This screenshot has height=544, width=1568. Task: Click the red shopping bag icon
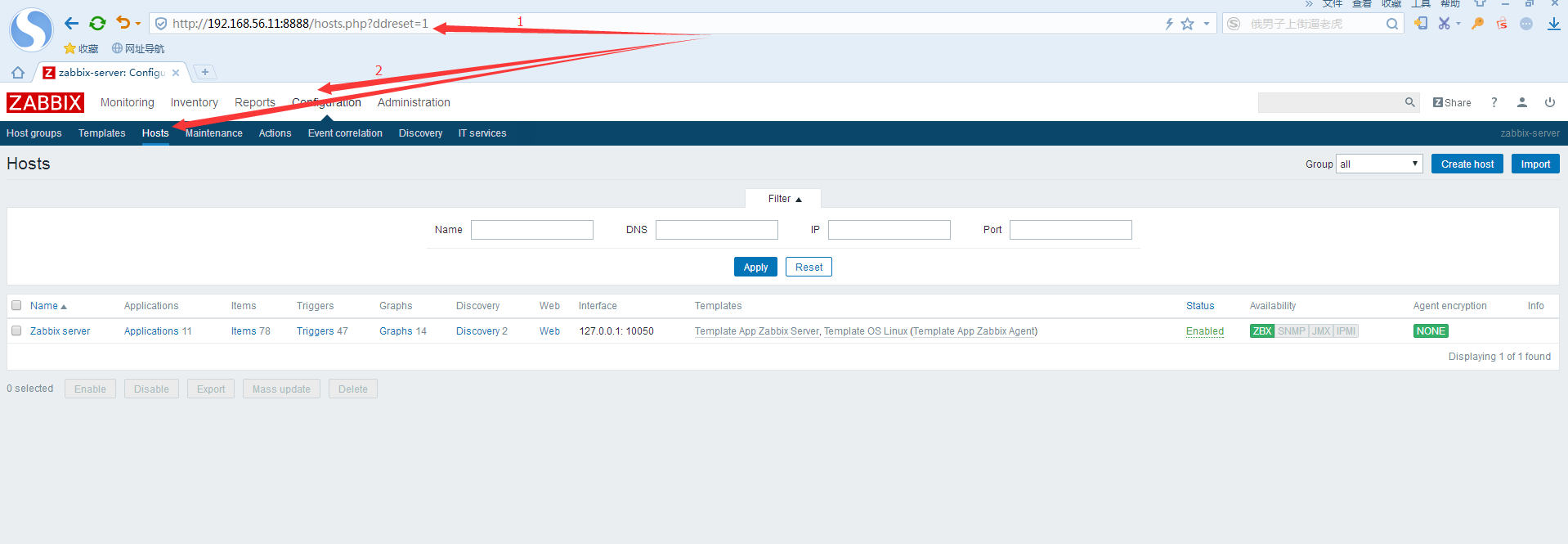pyautogui.click(x=1502, y=24)
